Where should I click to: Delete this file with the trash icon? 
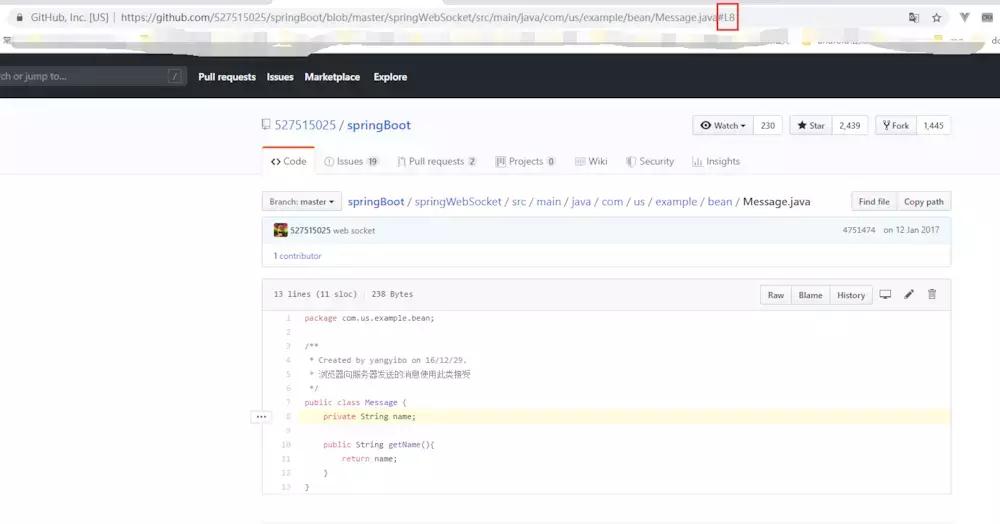click(932, 295)
